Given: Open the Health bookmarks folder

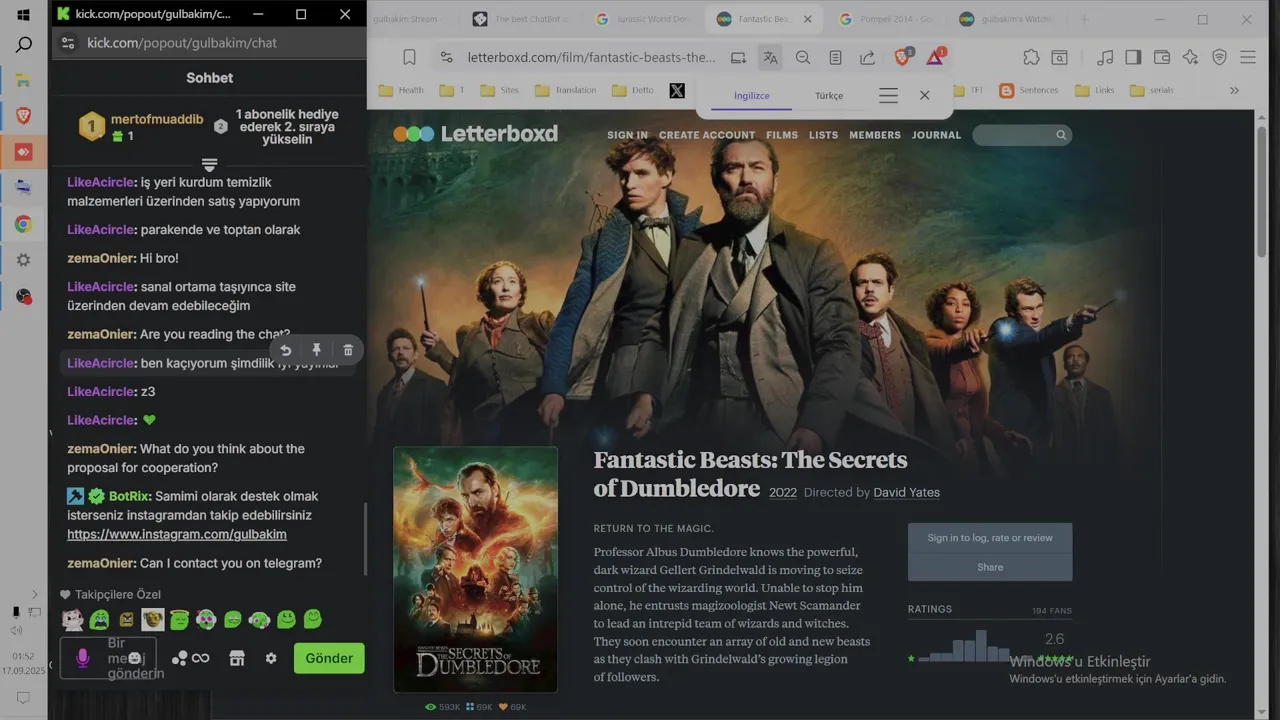Looking at the screenshot, I should click(401, 90).
